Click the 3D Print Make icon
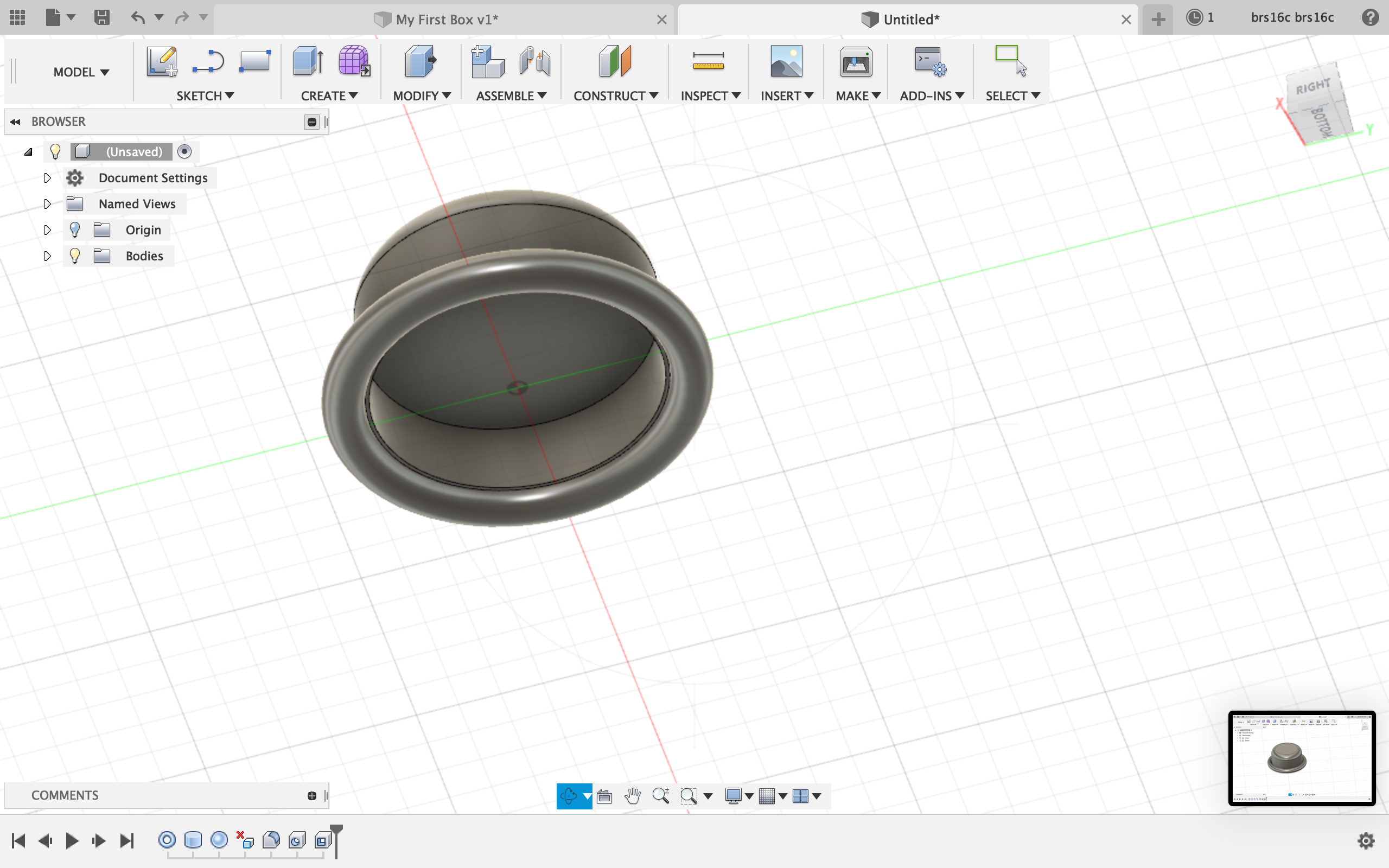This screenshot has height=868, width=1389. pos(855,62)
